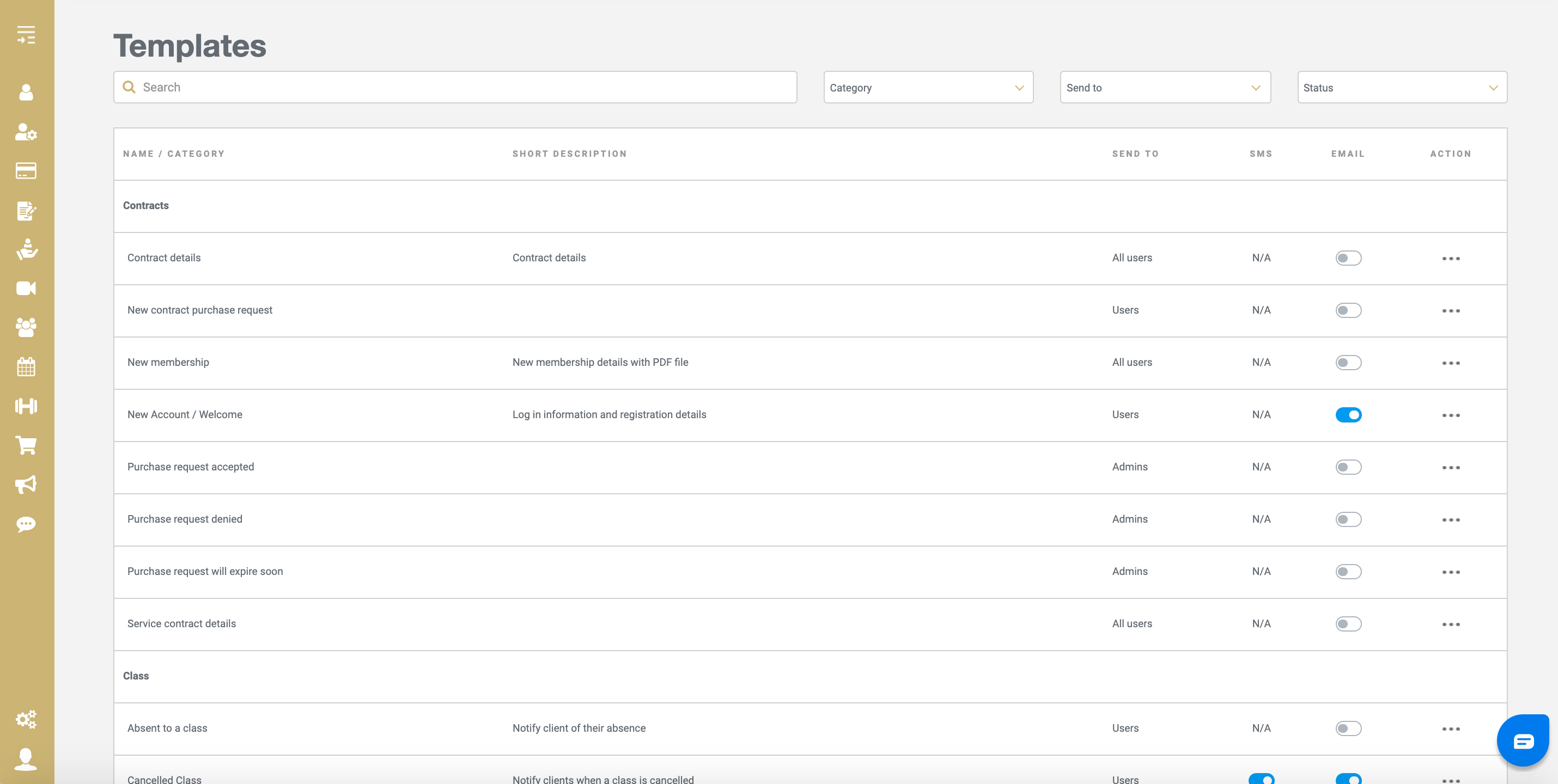Open the group members sidebar icon
The height and width of the screenshot is (784, 1558).
pos(26,328)
